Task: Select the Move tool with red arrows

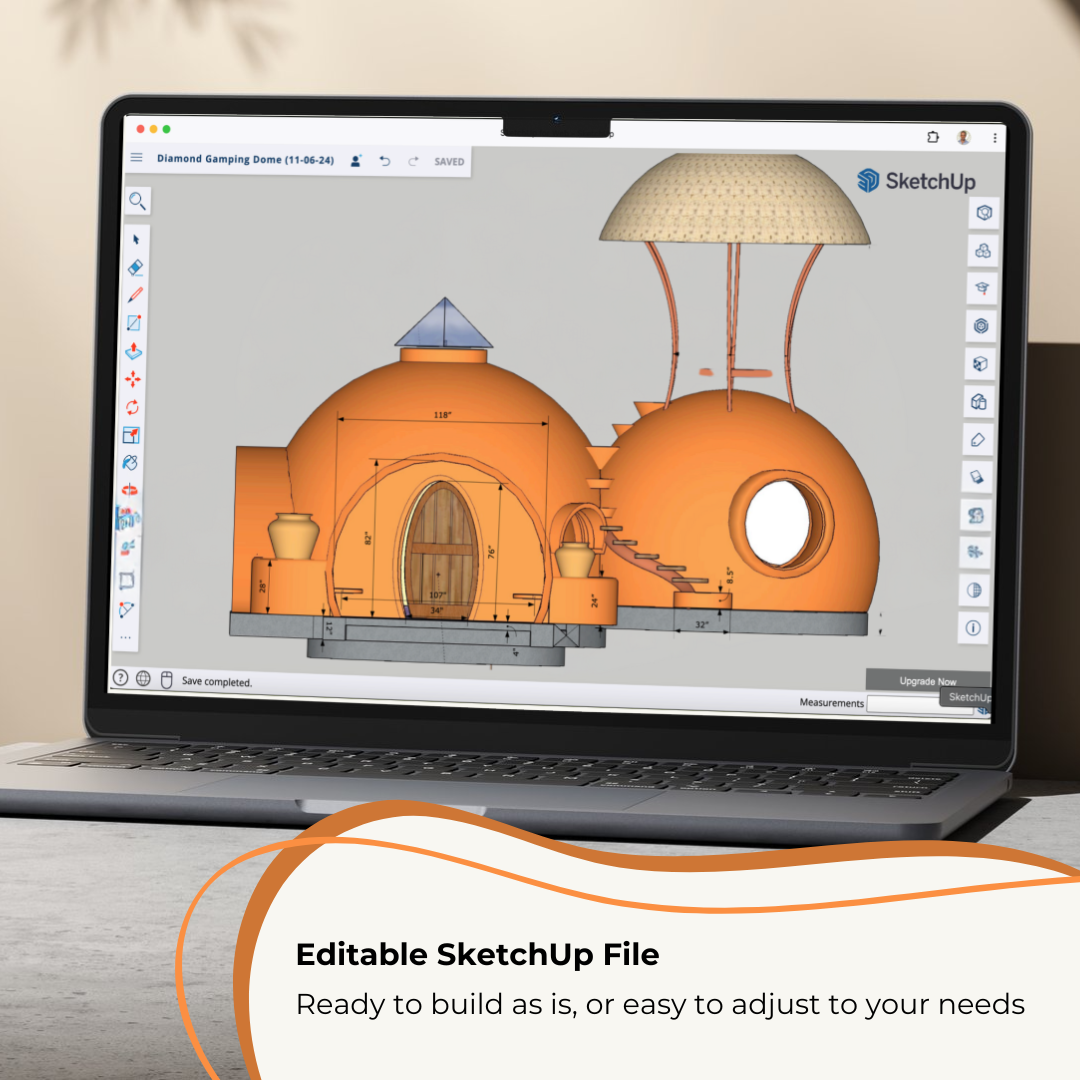Action: point(132,380)
